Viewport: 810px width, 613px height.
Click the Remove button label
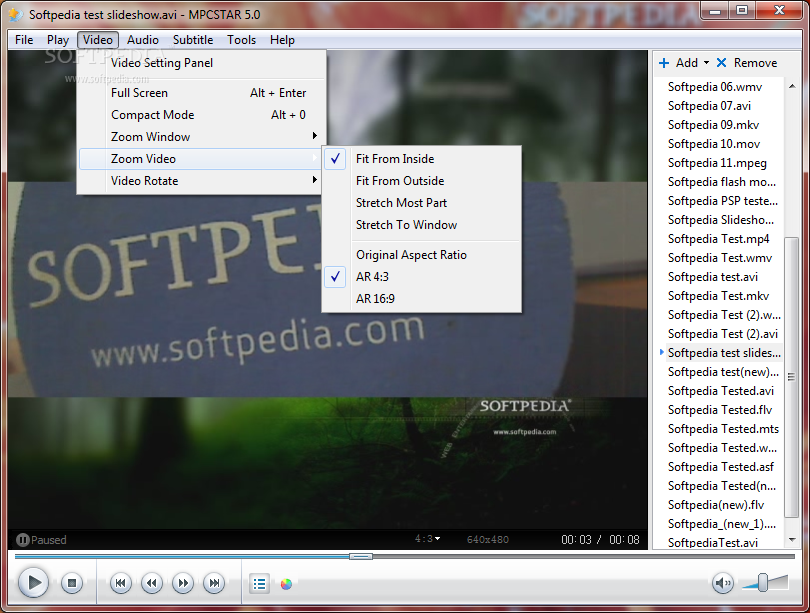click(x=755, y=63)
